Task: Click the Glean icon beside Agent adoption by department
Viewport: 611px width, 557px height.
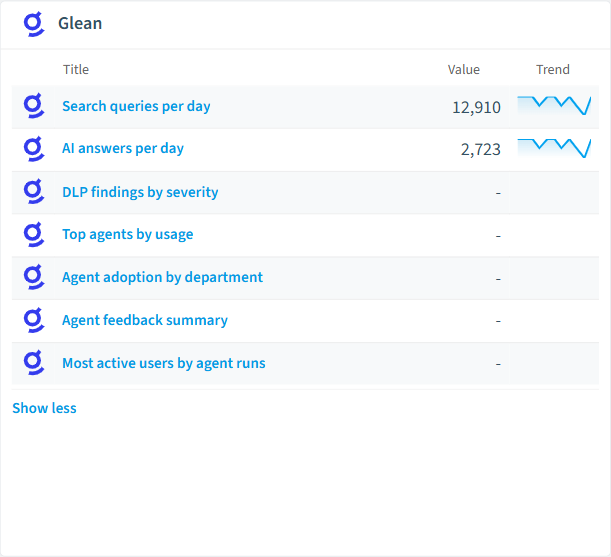Action: pyautogui.click(x=34, y=278)
